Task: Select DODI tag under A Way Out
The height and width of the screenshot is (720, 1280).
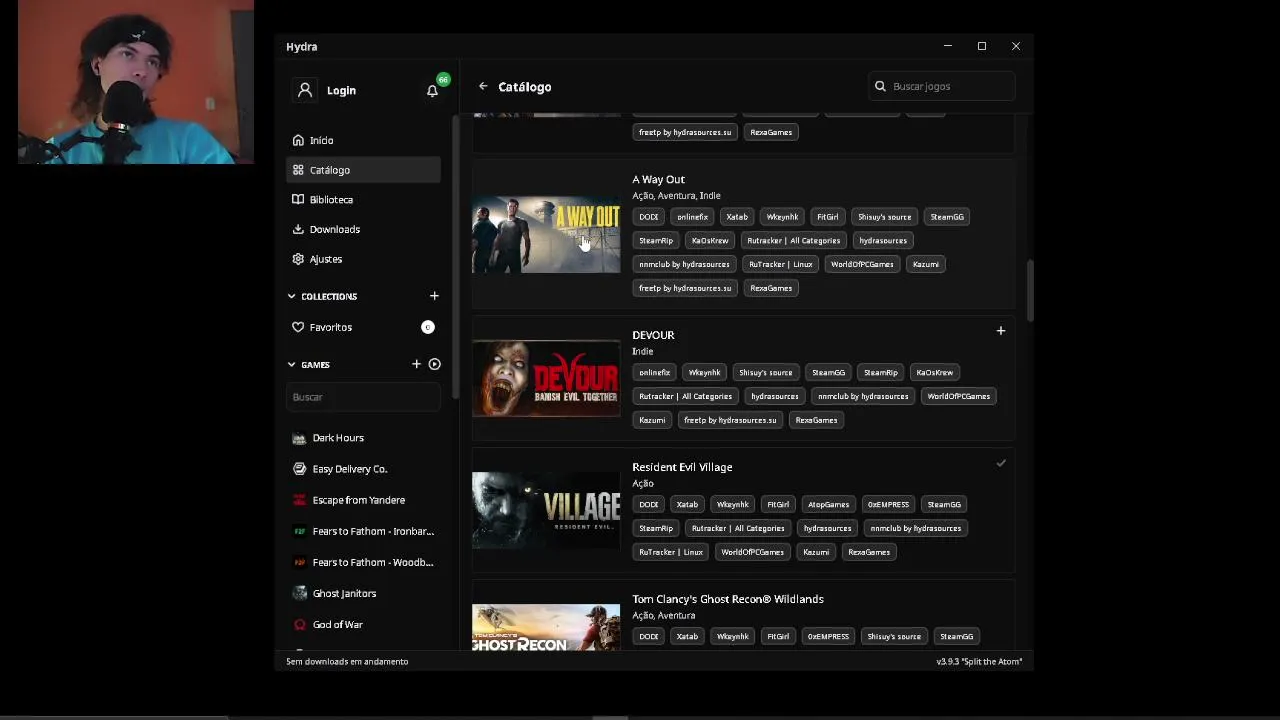Action: 649,217
